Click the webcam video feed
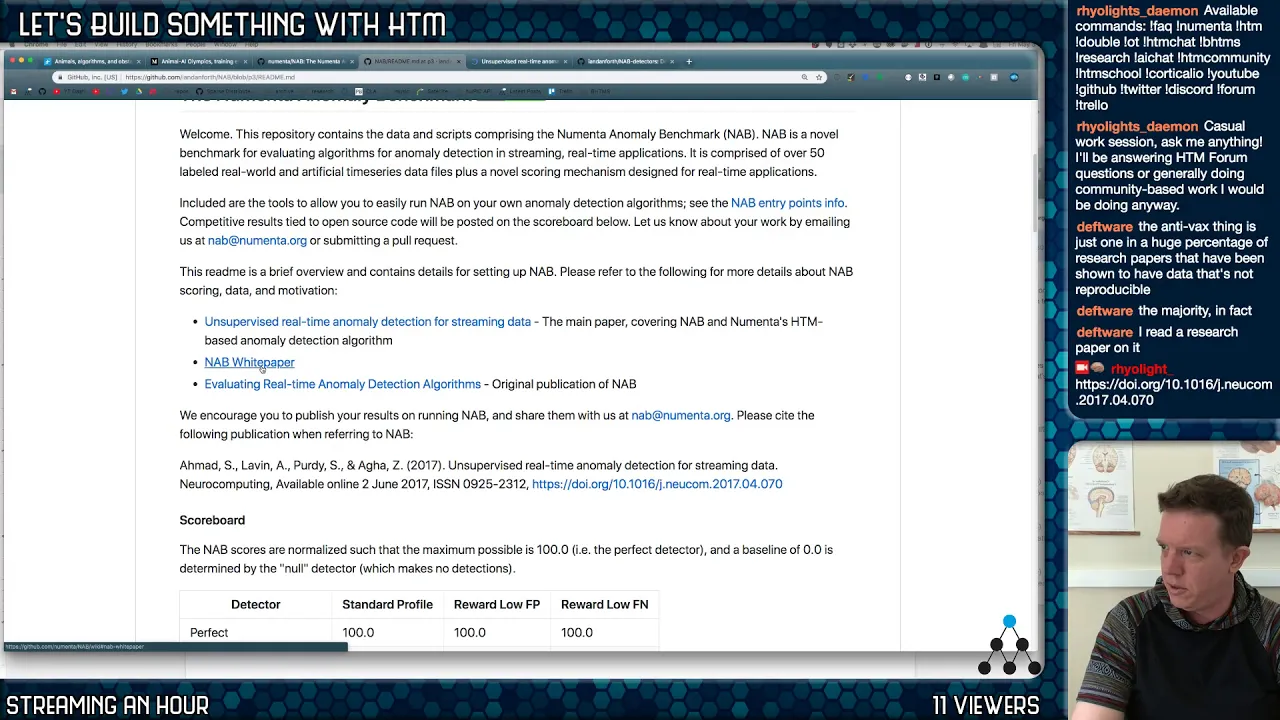The width and height of the screenshot is (1280, 720). coord(1173,580)
